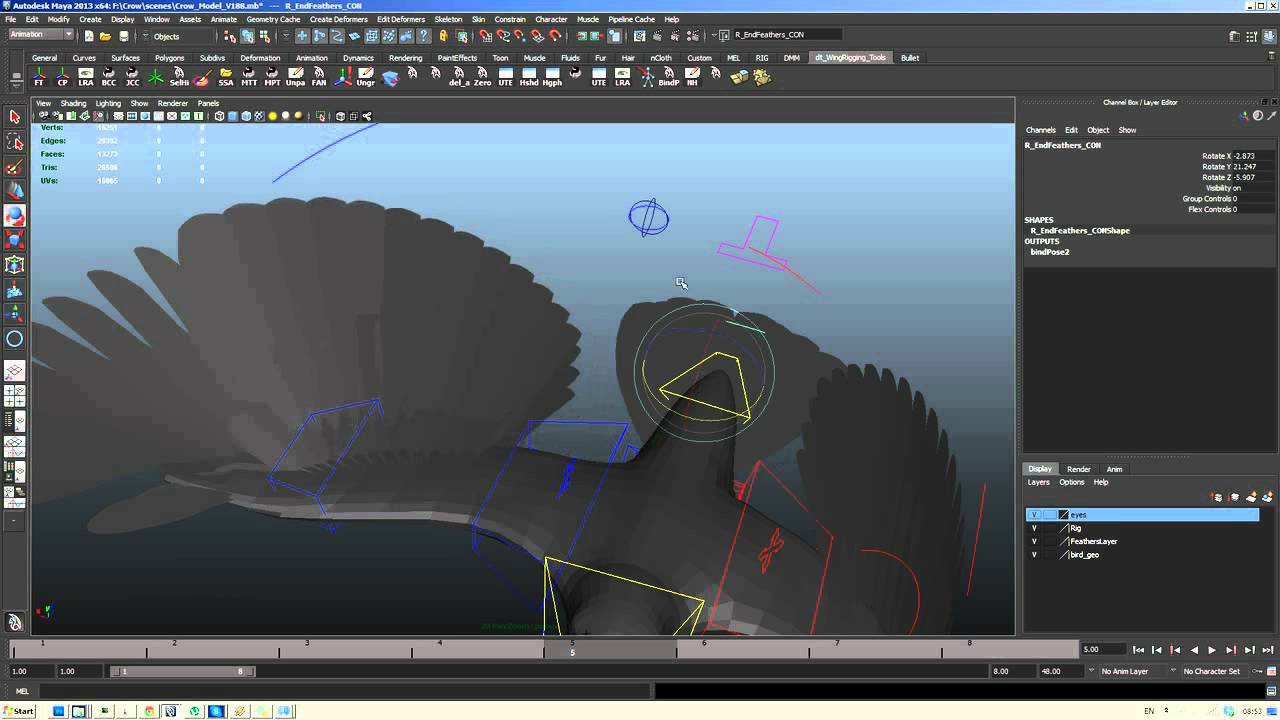
Task: Click the SelHi shelf icon
Action: 179,77
